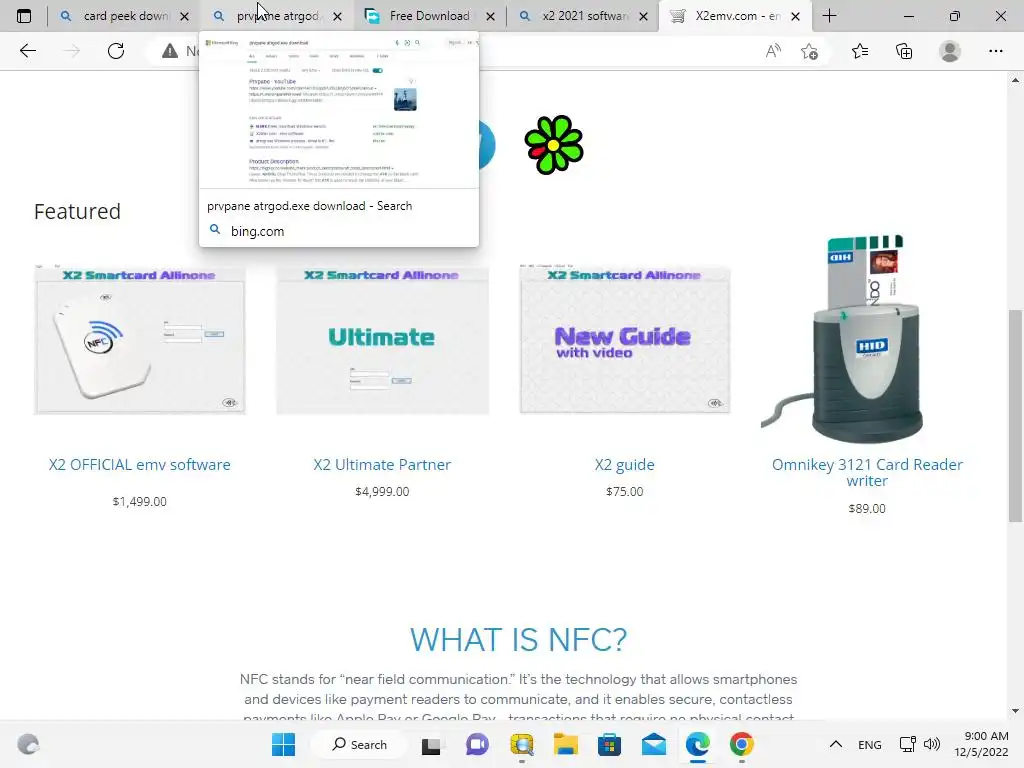Open Google Chrome from taskbar

pos(741,744)
